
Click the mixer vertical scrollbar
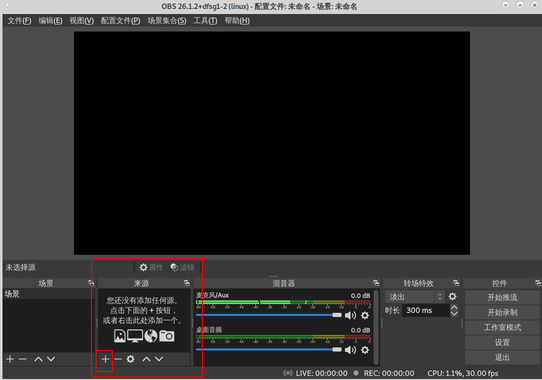(x=376, y=327)
